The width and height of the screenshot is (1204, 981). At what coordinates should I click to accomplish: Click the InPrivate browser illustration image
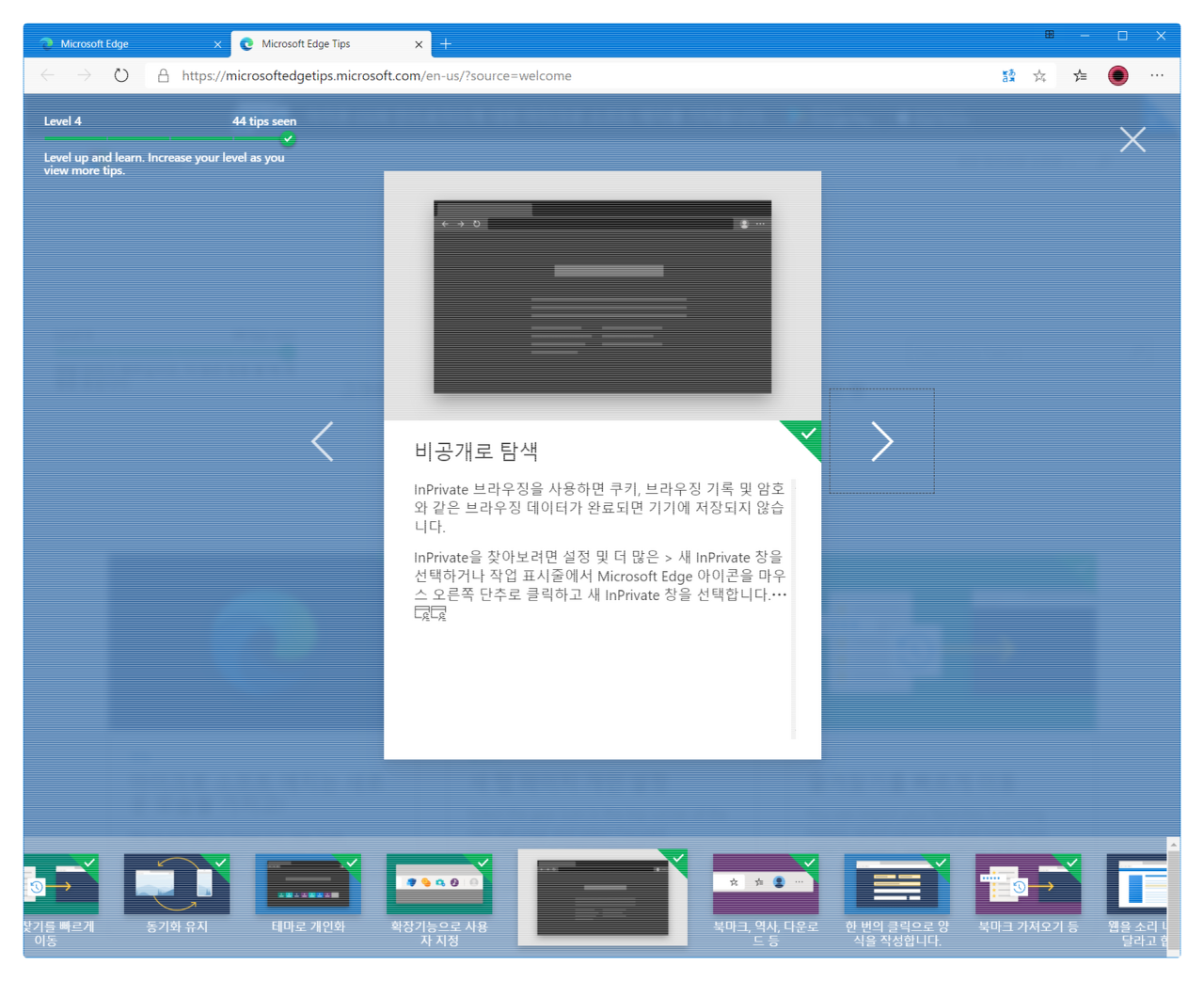tap(602, 296)
